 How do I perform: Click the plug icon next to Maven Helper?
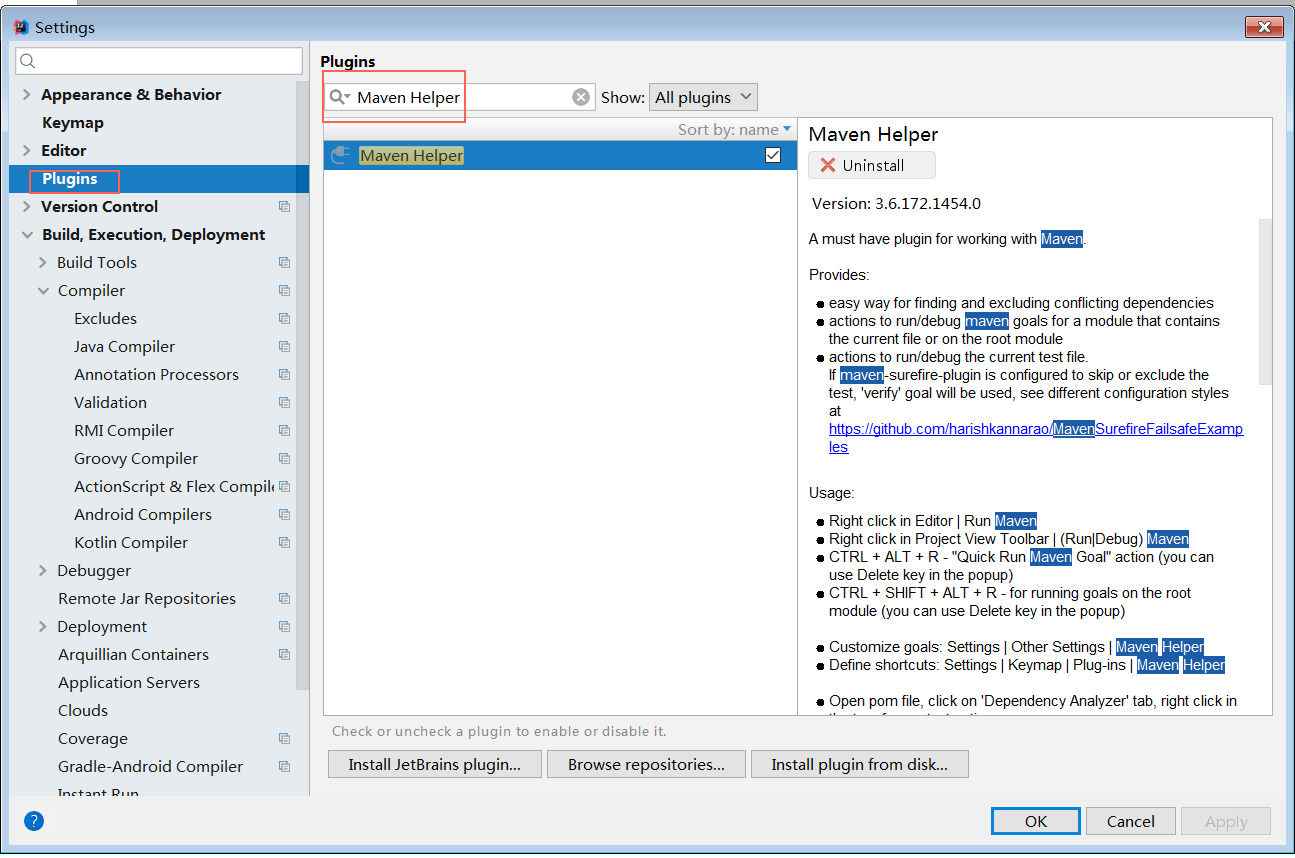[x=341, y=155]
